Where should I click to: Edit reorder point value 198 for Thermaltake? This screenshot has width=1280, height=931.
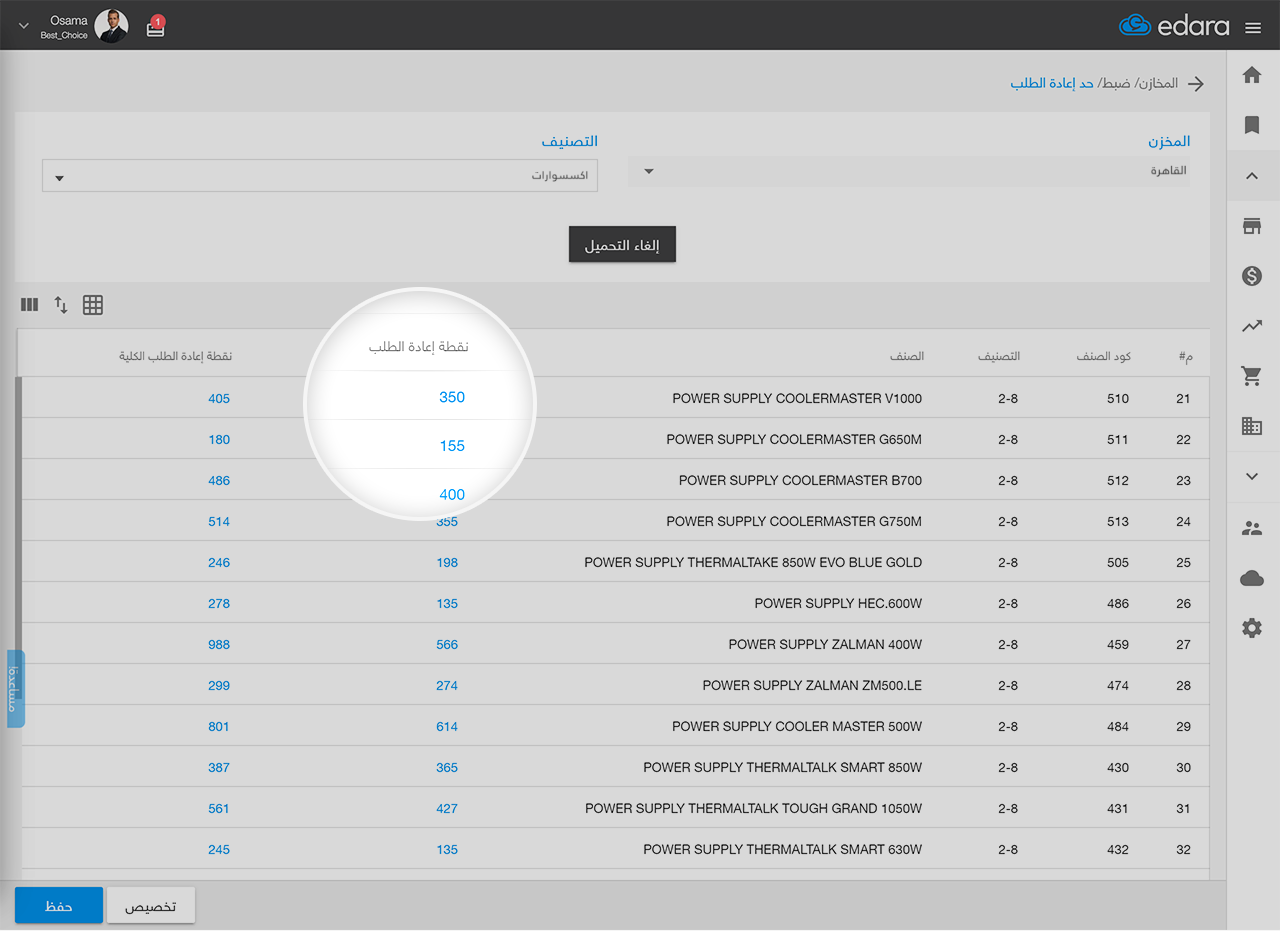click(x=447, y=563)
